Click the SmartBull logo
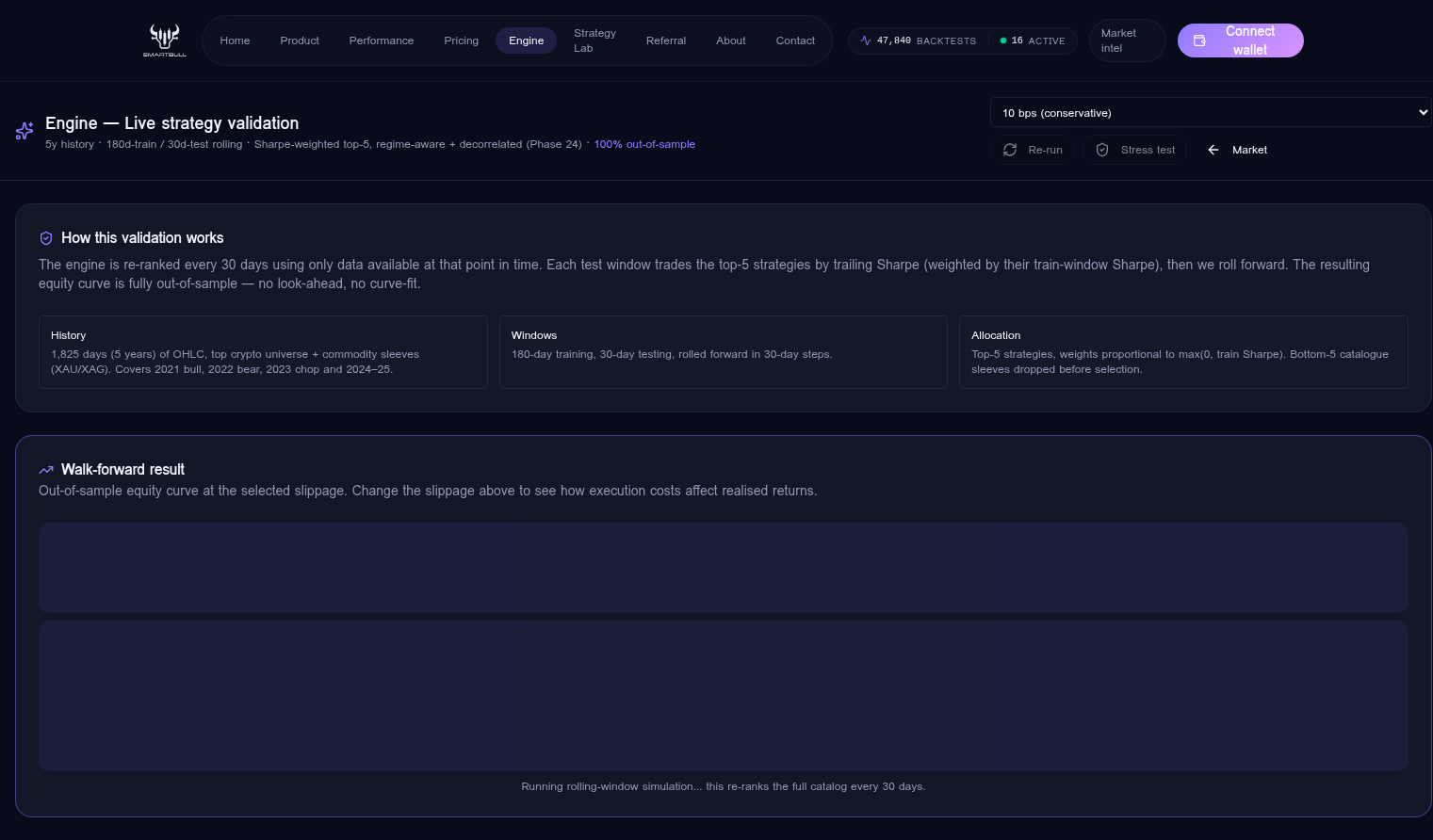The width and height of the screenshot is (1433, 840). (x=165, y=40)
